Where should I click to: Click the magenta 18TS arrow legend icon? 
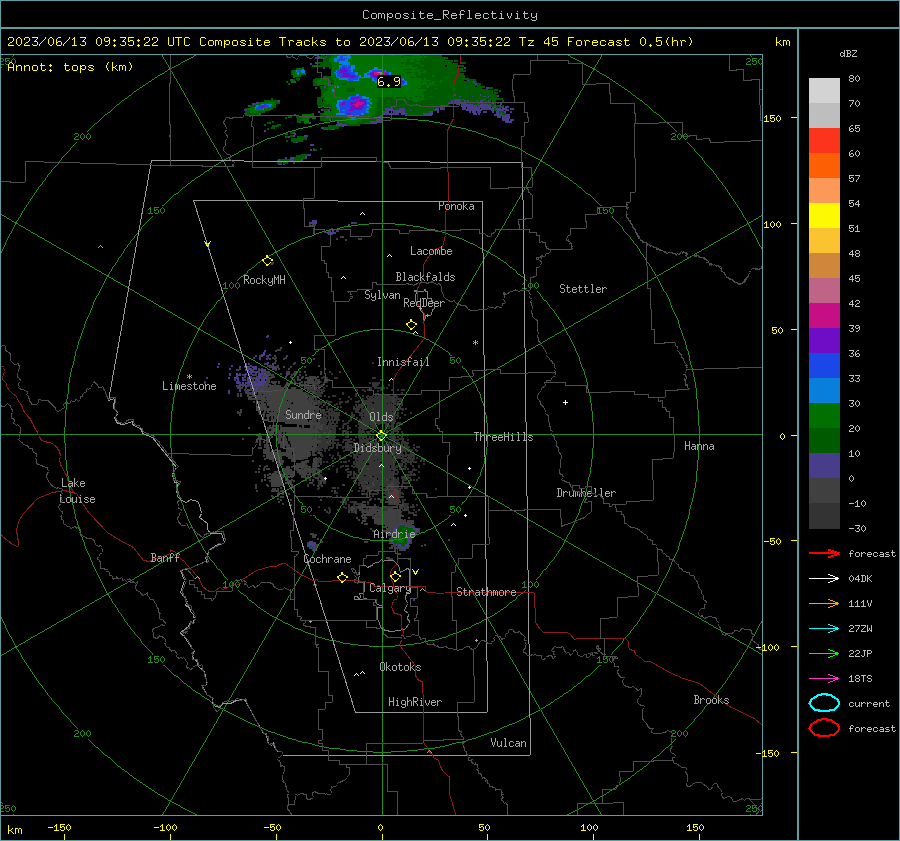click(x=824, y=678)
